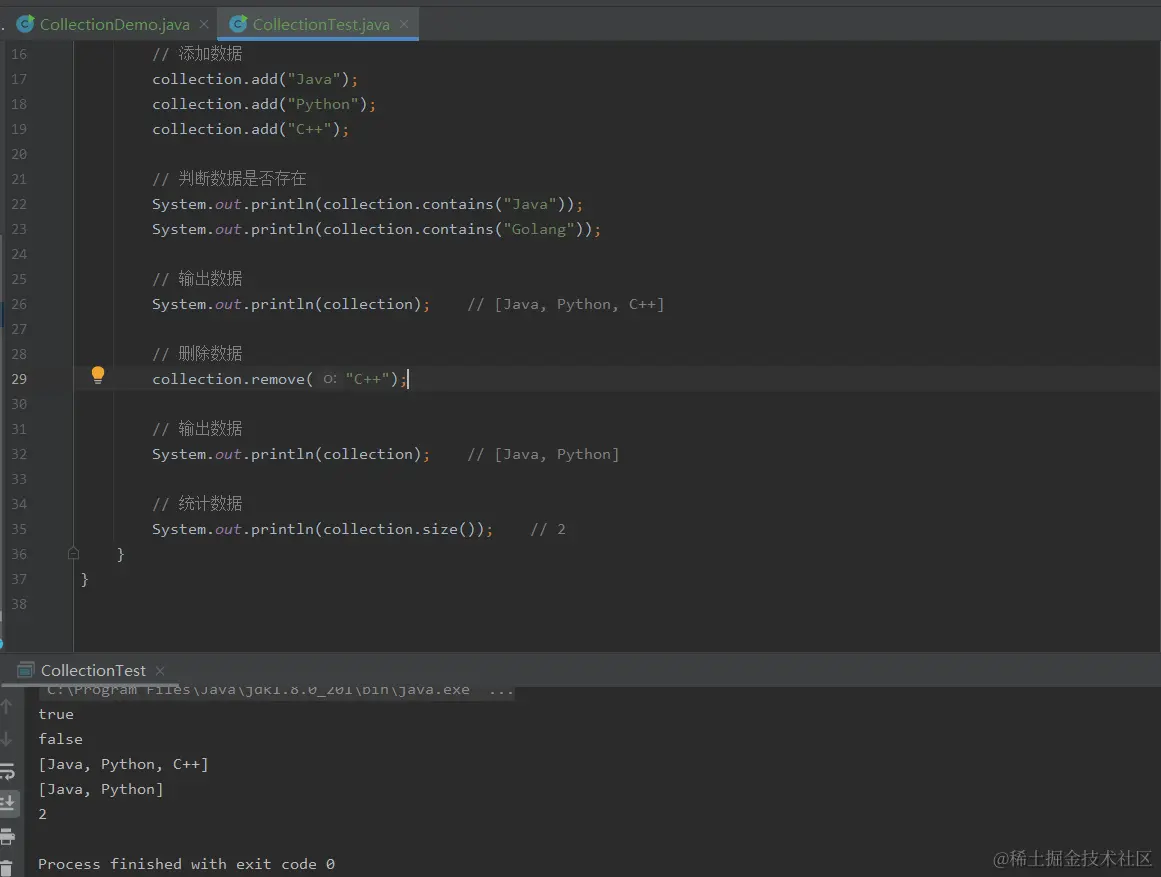Click the yellow lightbulb intention icon on line 29
This screenshot has width=1161, height=877.
pos(98,375)
